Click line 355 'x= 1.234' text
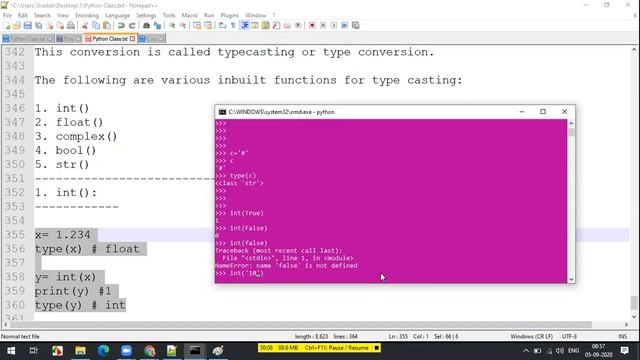The height and width of the screenshot is (360, 640). click(x=62, y=235)
